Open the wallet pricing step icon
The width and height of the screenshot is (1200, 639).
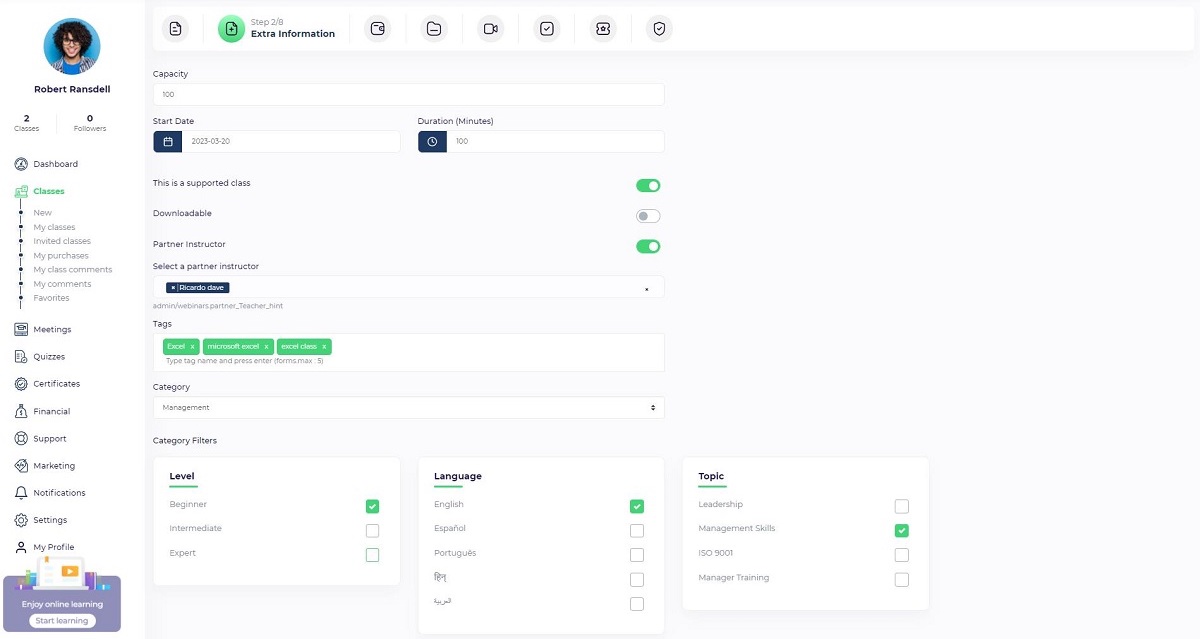(377, 29)
